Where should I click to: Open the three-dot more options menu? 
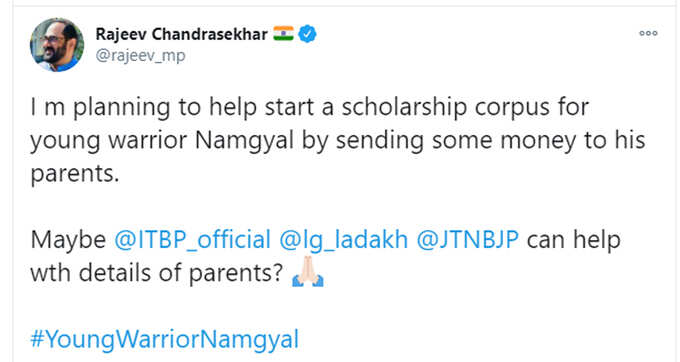pos(648,33)
